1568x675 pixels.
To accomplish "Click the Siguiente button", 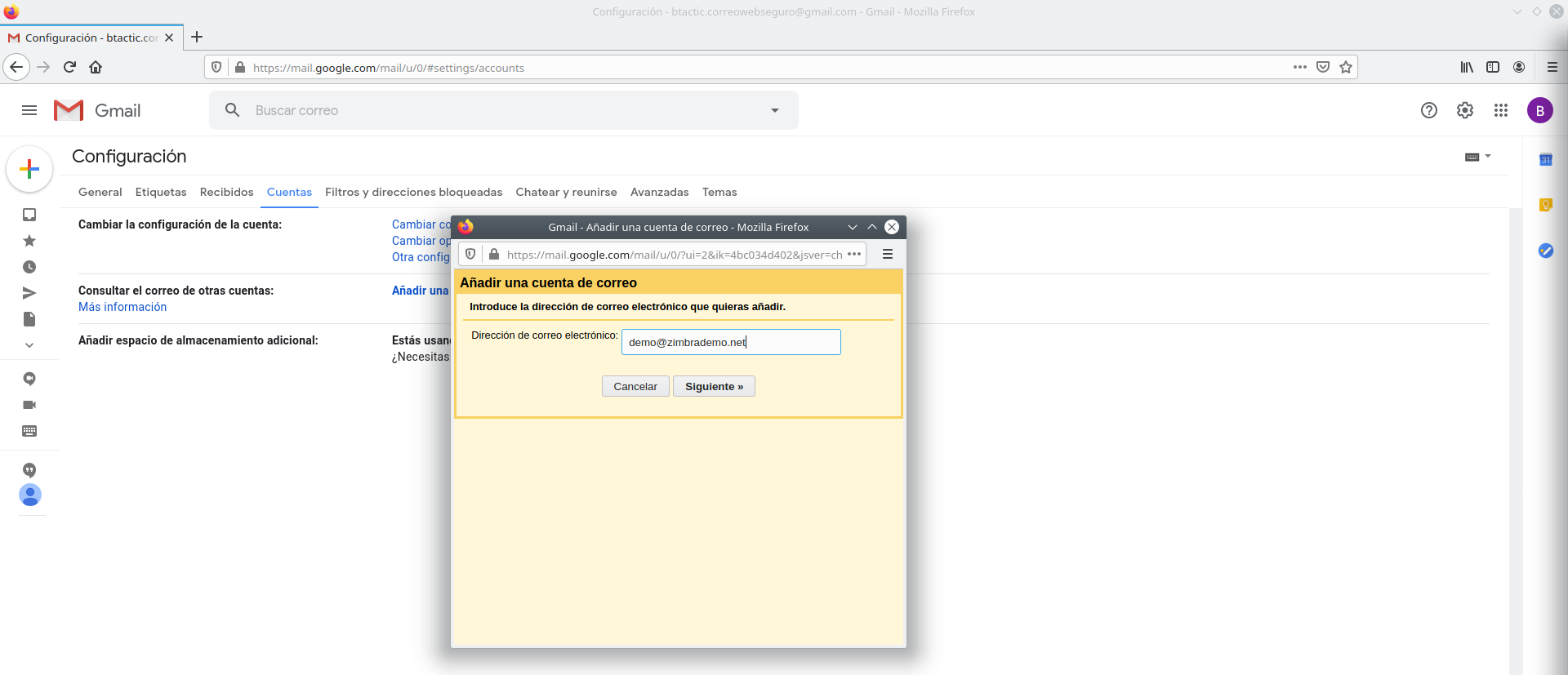I will [x=714, y=386].
